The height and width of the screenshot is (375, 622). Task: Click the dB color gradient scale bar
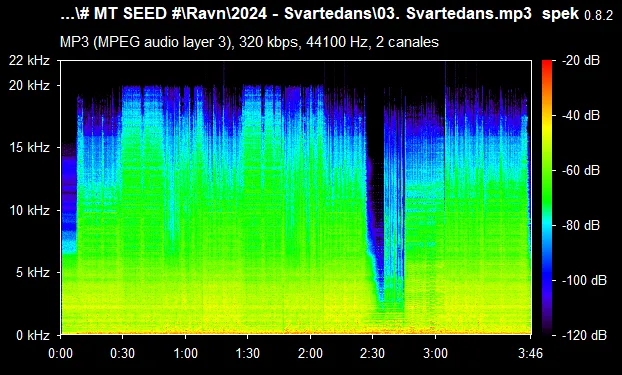click(x=547, y=198)
